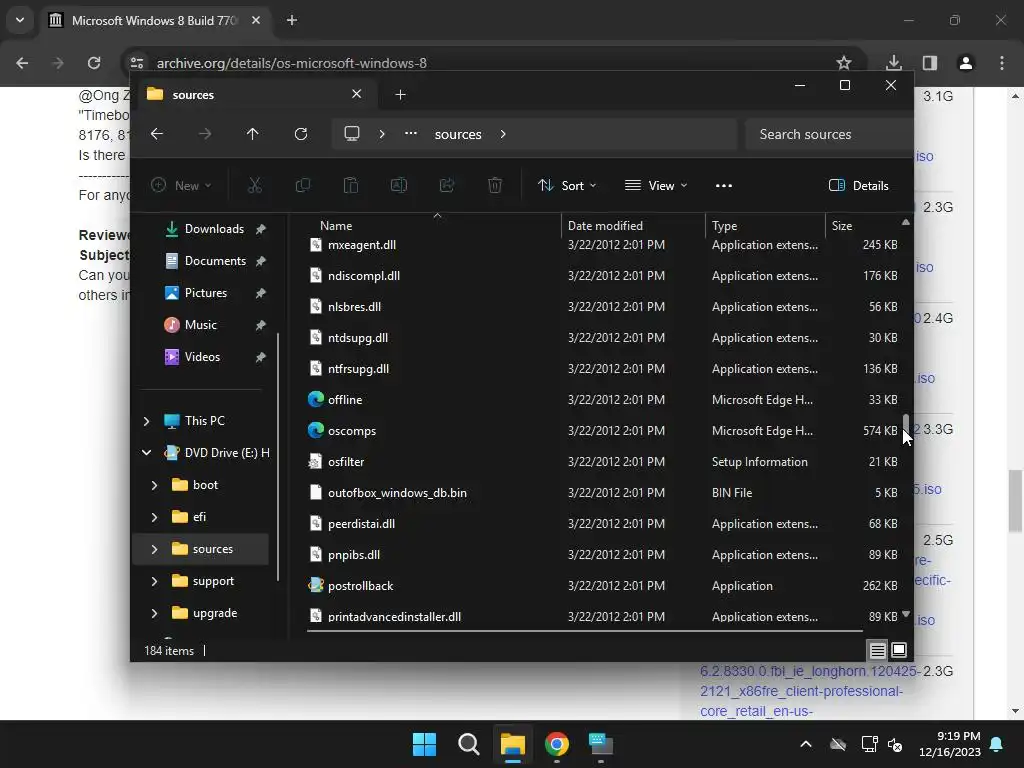Show hidden system tray icons

(806, 744)
